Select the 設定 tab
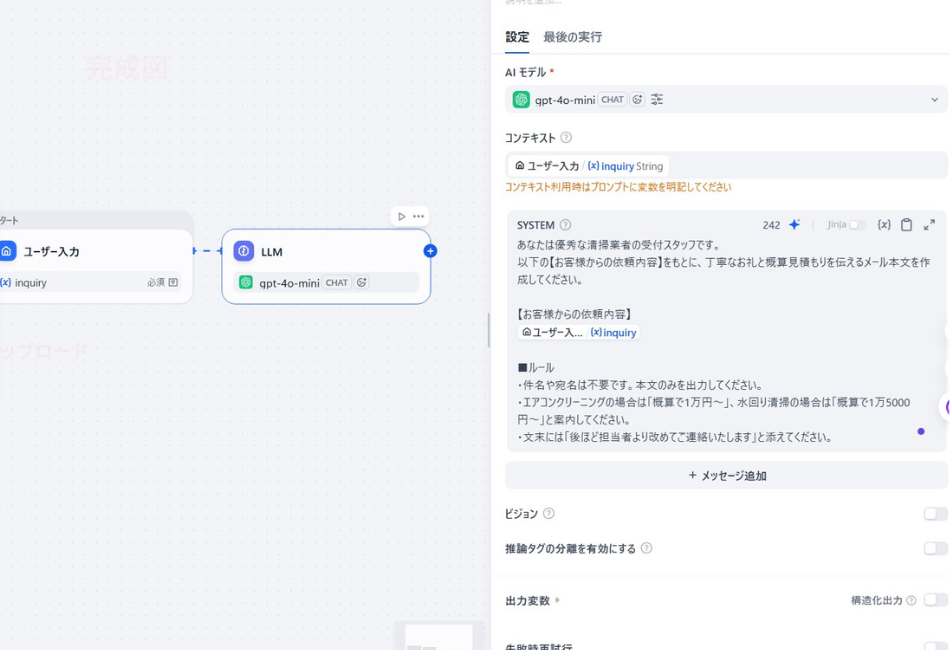 click(517, 37)
